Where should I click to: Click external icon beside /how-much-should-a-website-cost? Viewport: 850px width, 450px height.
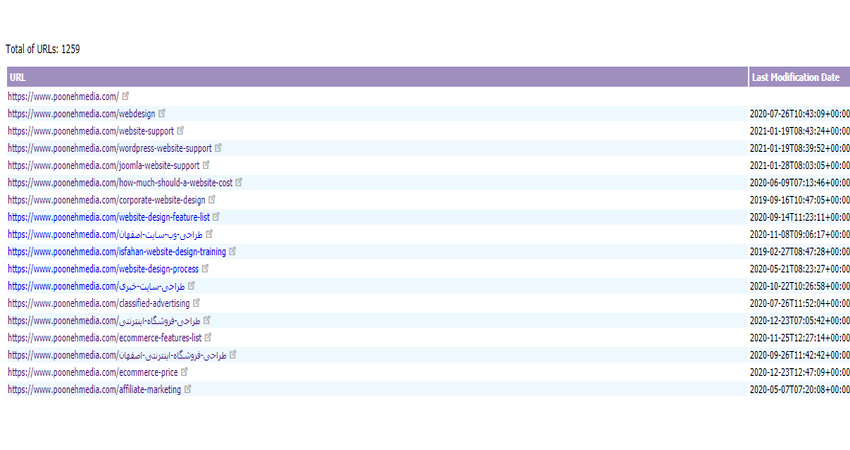[239, 182]
